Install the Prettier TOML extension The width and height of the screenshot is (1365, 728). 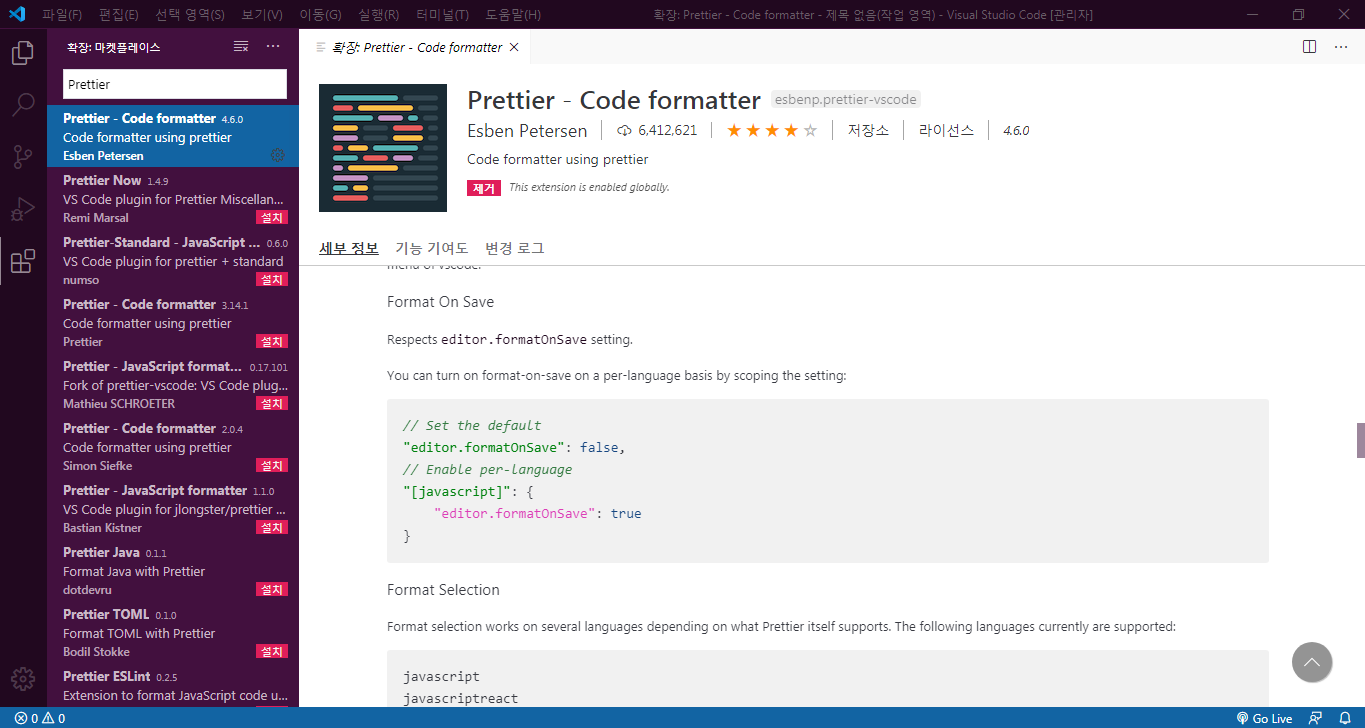[x=271, y=651]
